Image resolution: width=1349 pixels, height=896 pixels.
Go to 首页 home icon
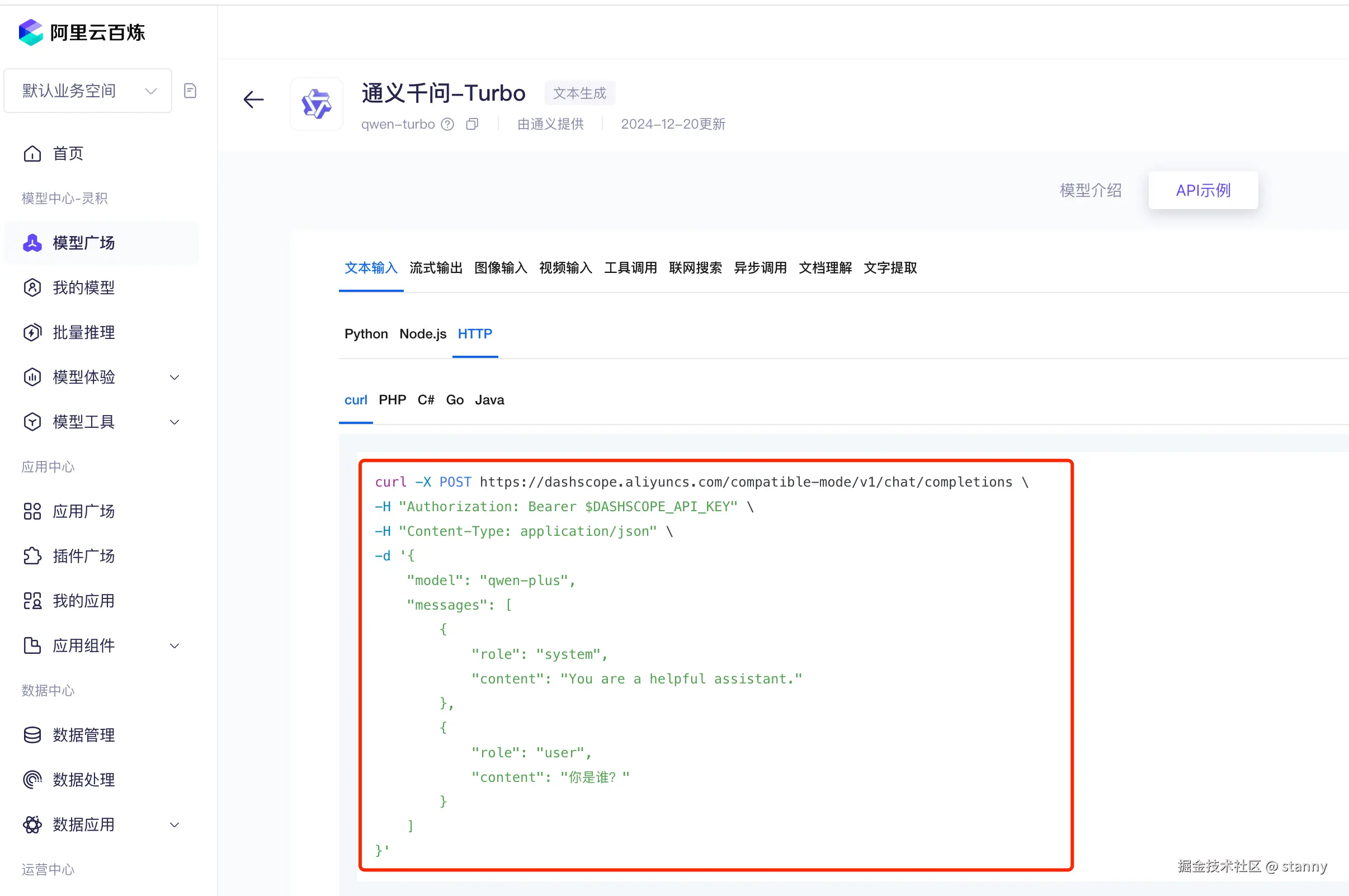32,154
